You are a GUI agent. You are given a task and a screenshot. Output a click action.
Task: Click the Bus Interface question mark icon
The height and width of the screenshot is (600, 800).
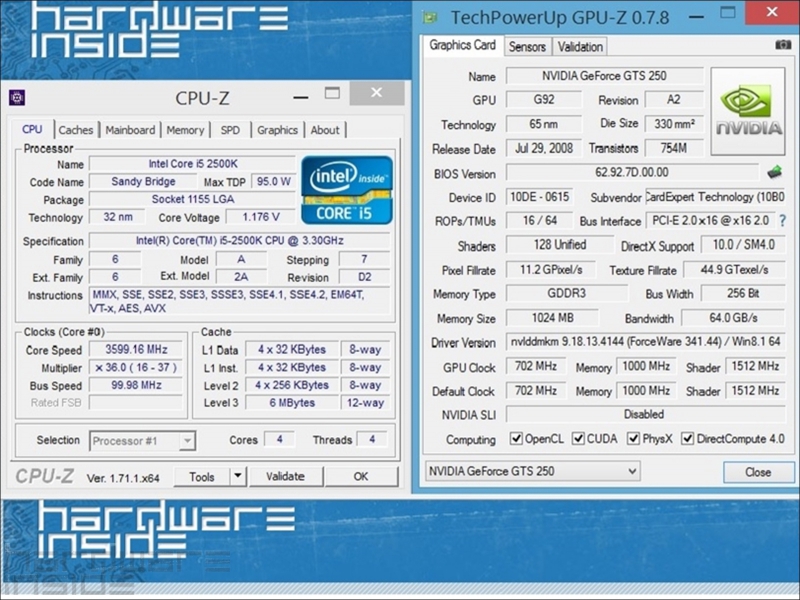(x=782, y=221)
